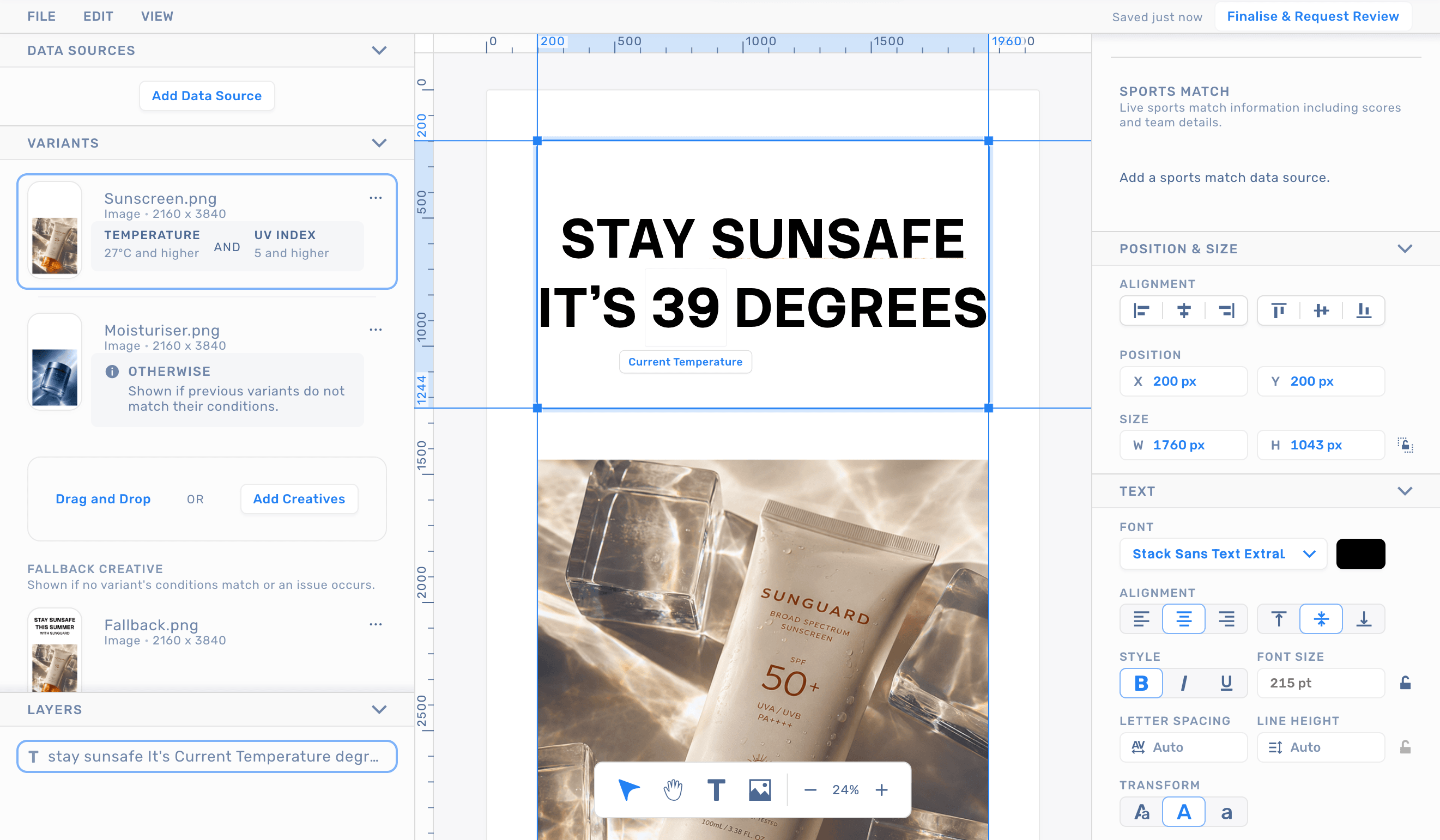Collapse the Position & Size section
Viewport: 1440px width, 840px height.
click(1405, 248)
